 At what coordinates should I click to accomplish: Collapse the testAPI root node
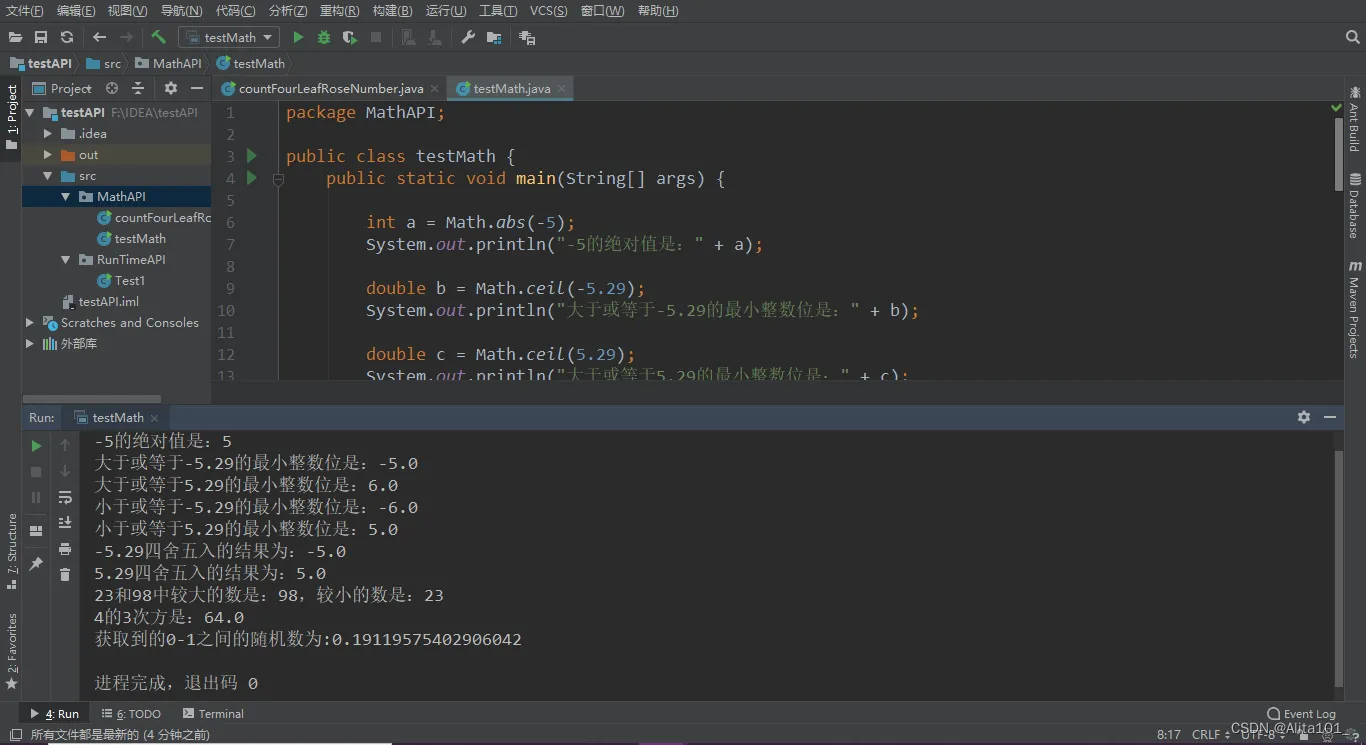coord(30,113)
